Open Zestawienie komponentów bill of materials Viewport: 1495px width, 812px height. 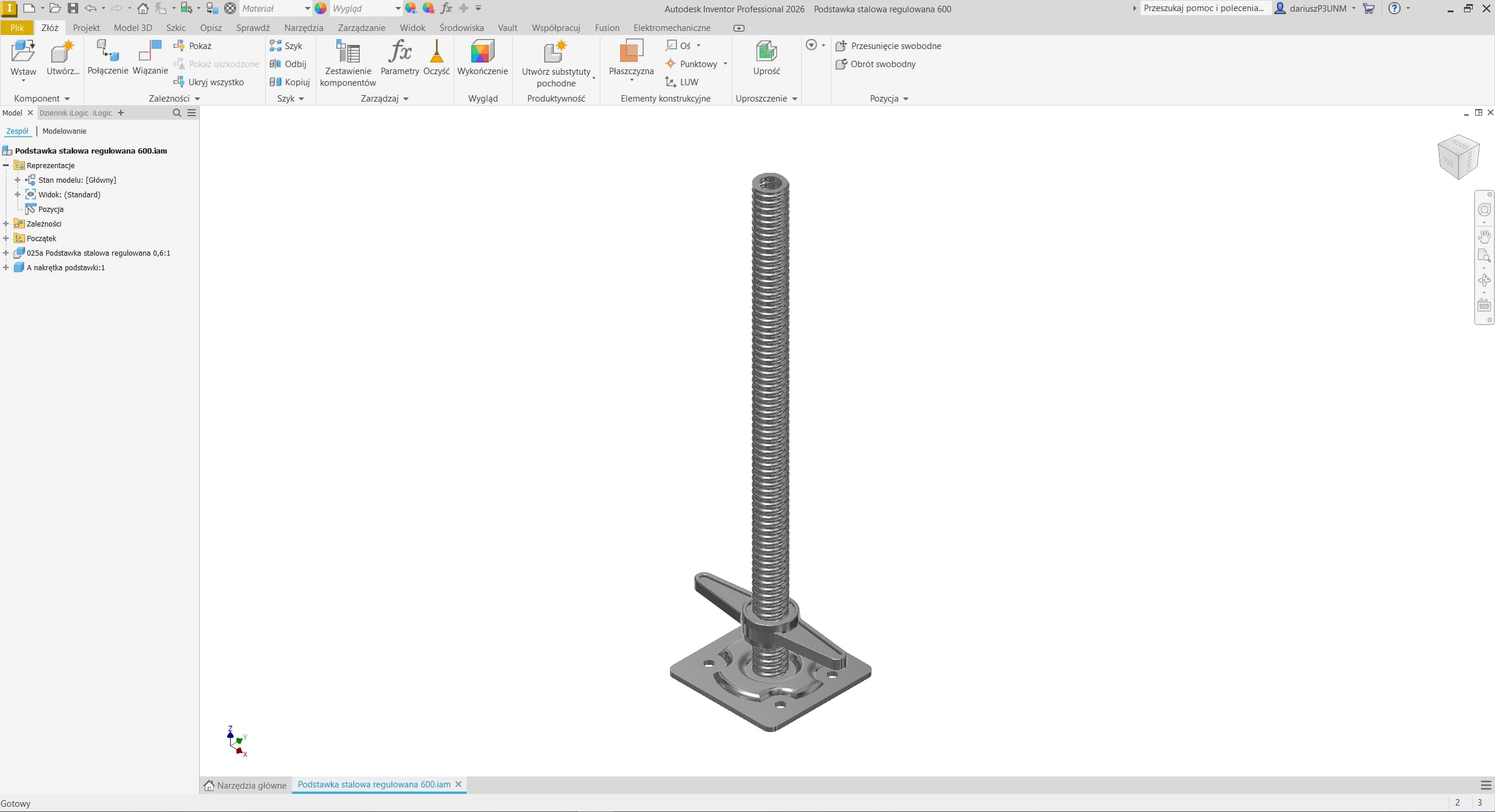coord(348,62)
